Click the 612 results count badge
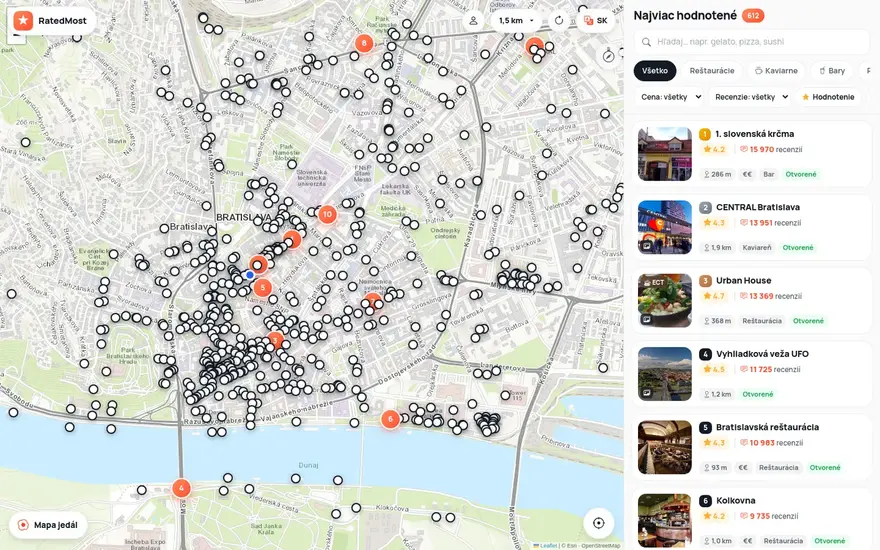Image resolution: width=880 pixels, height=550 pixels. tap(753, 16)
